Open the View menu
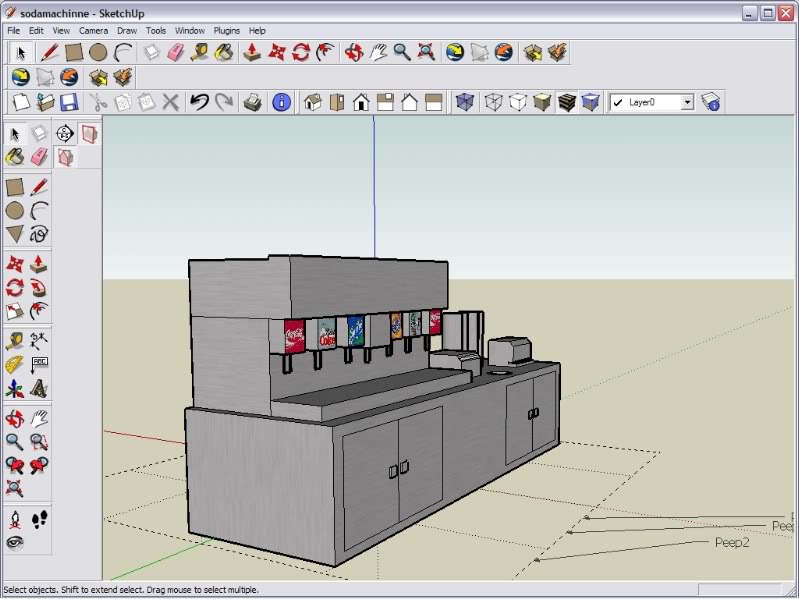 click(x=61, y=31)
